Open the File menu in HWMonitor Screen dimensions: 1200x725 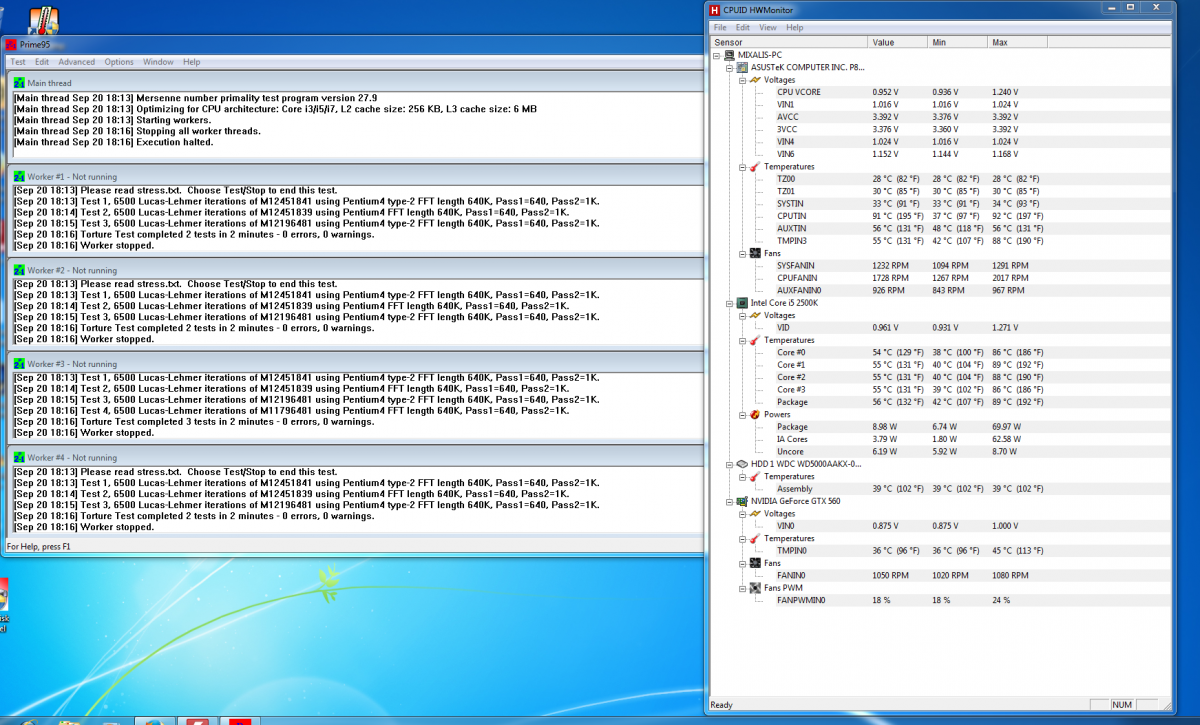click(x=720, y=28)
